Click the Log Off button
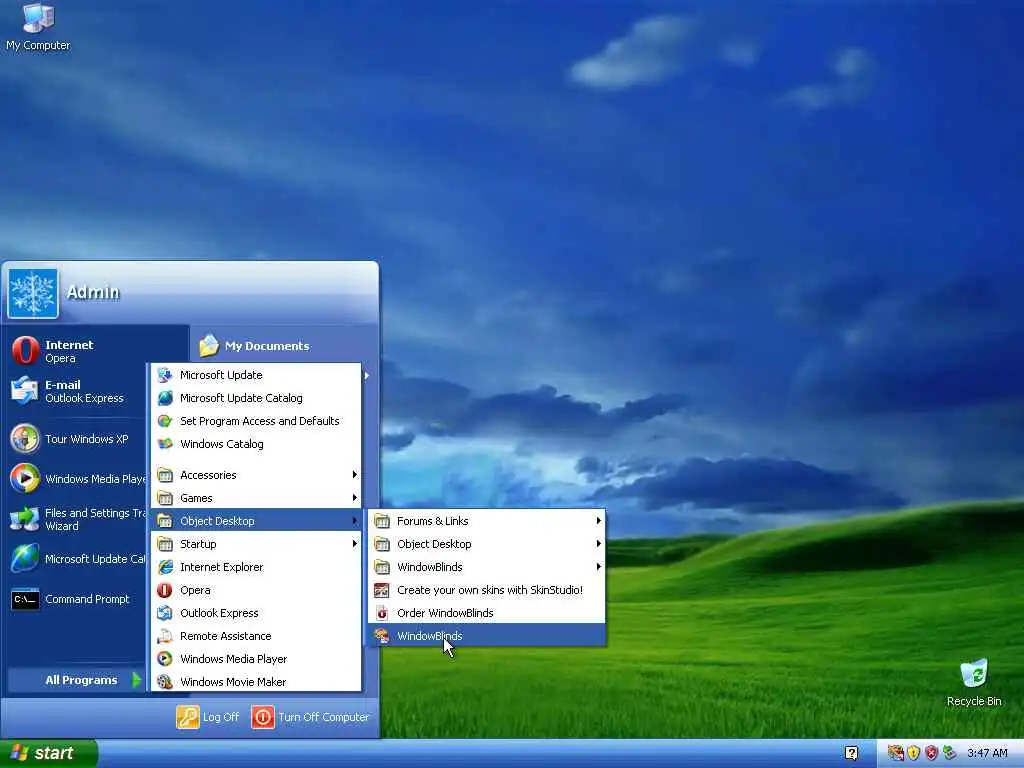 click(x=208, y=716)
